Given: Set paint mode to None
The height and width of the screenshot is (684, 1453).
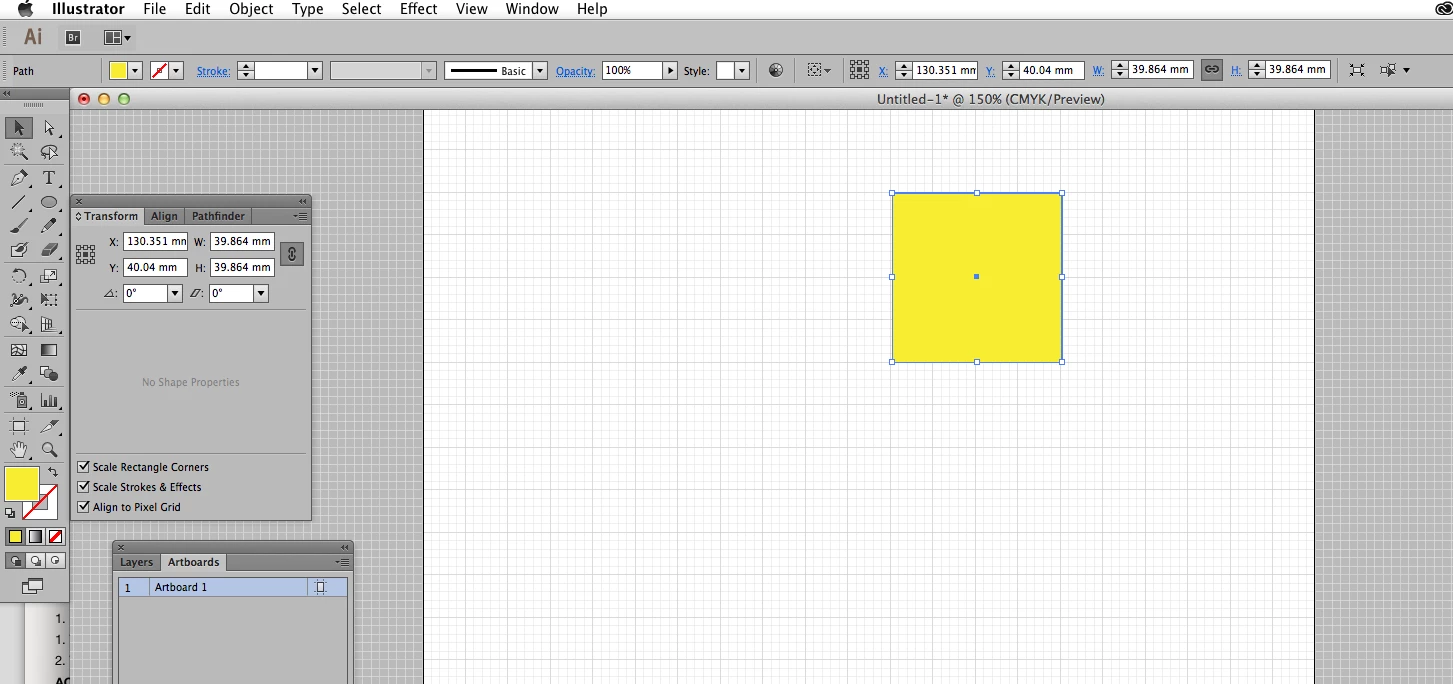Looking at the screenshot, I should pyautogui.click(x=56, y=537).
